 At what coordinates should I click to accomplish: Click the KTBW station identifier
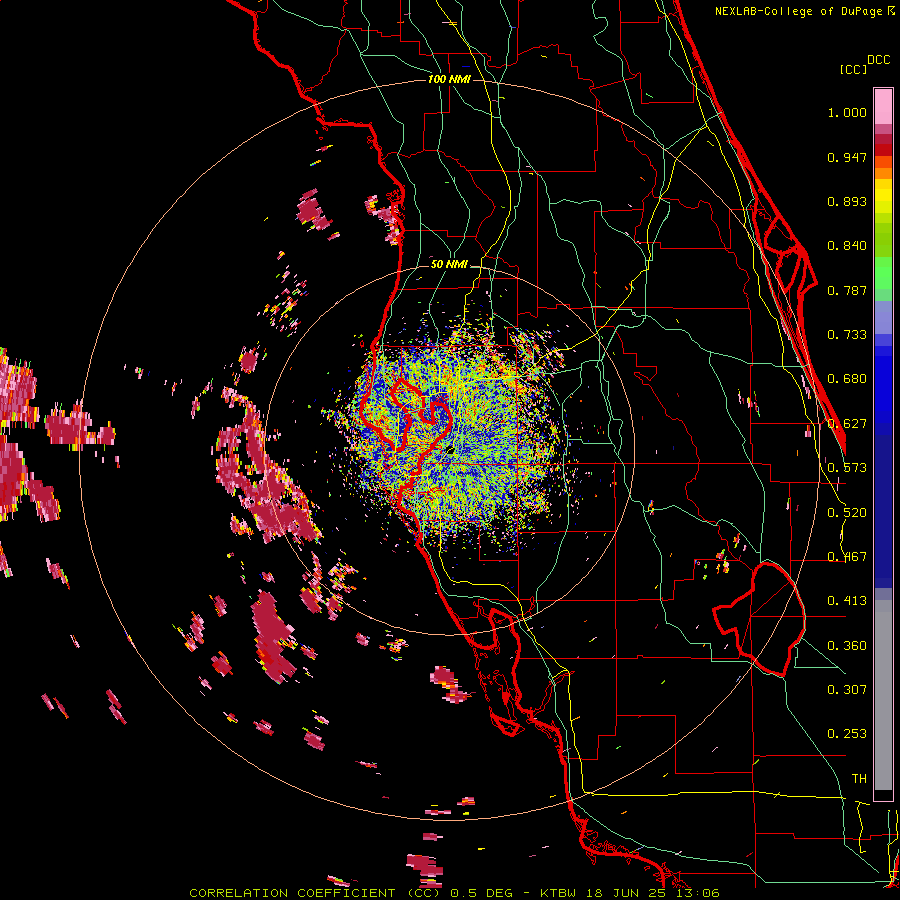pyautogui.click(x=560, y=893)
